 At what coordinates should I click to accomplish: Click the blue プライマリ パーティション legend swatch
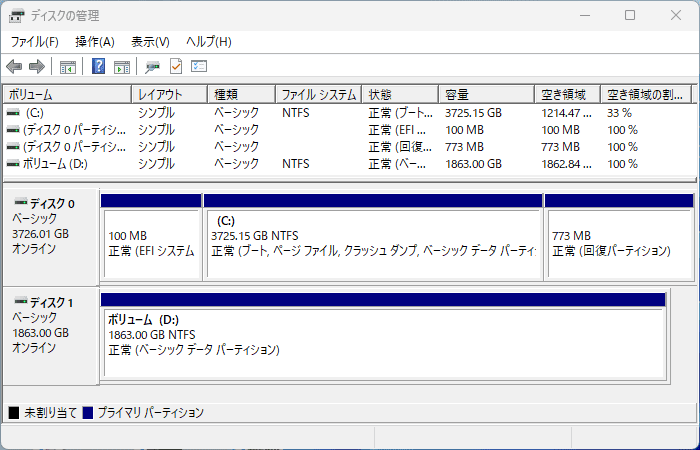point(88,413)
